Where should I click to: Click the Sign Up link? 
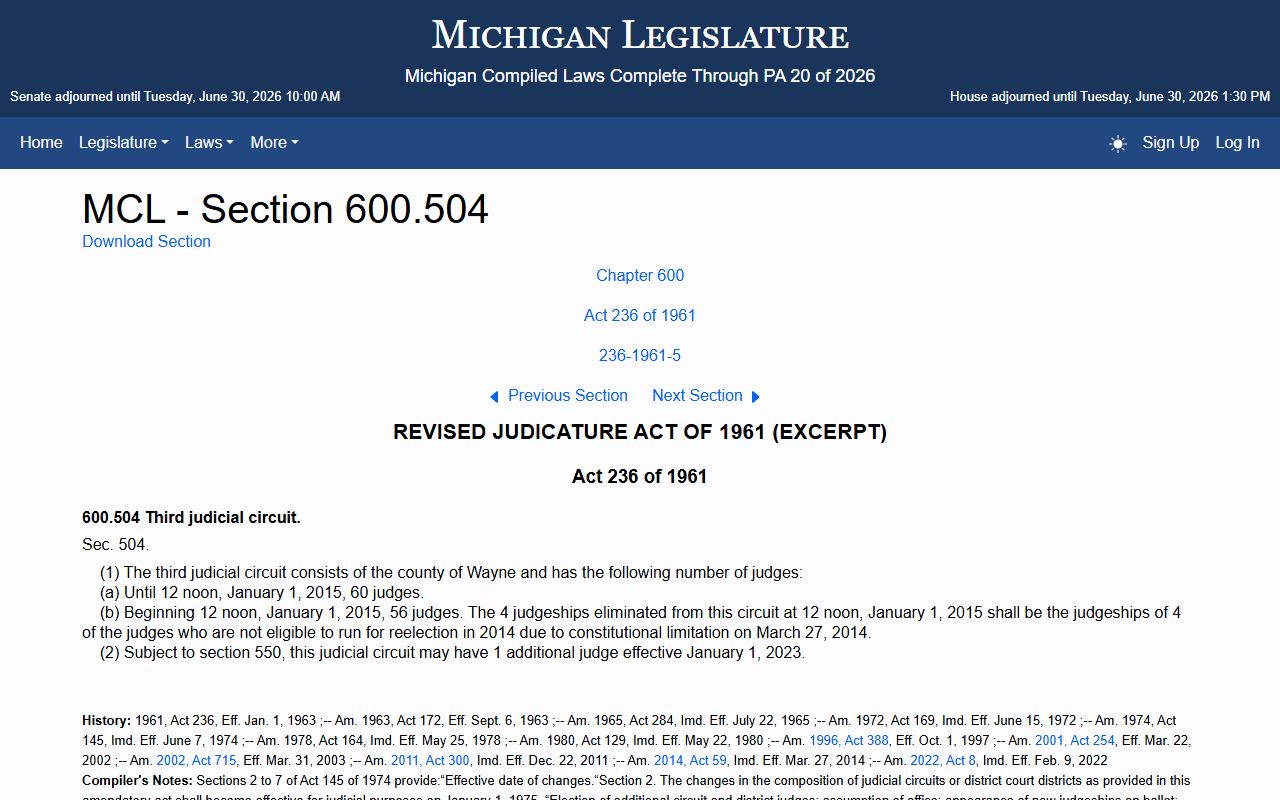[1171, 142]
